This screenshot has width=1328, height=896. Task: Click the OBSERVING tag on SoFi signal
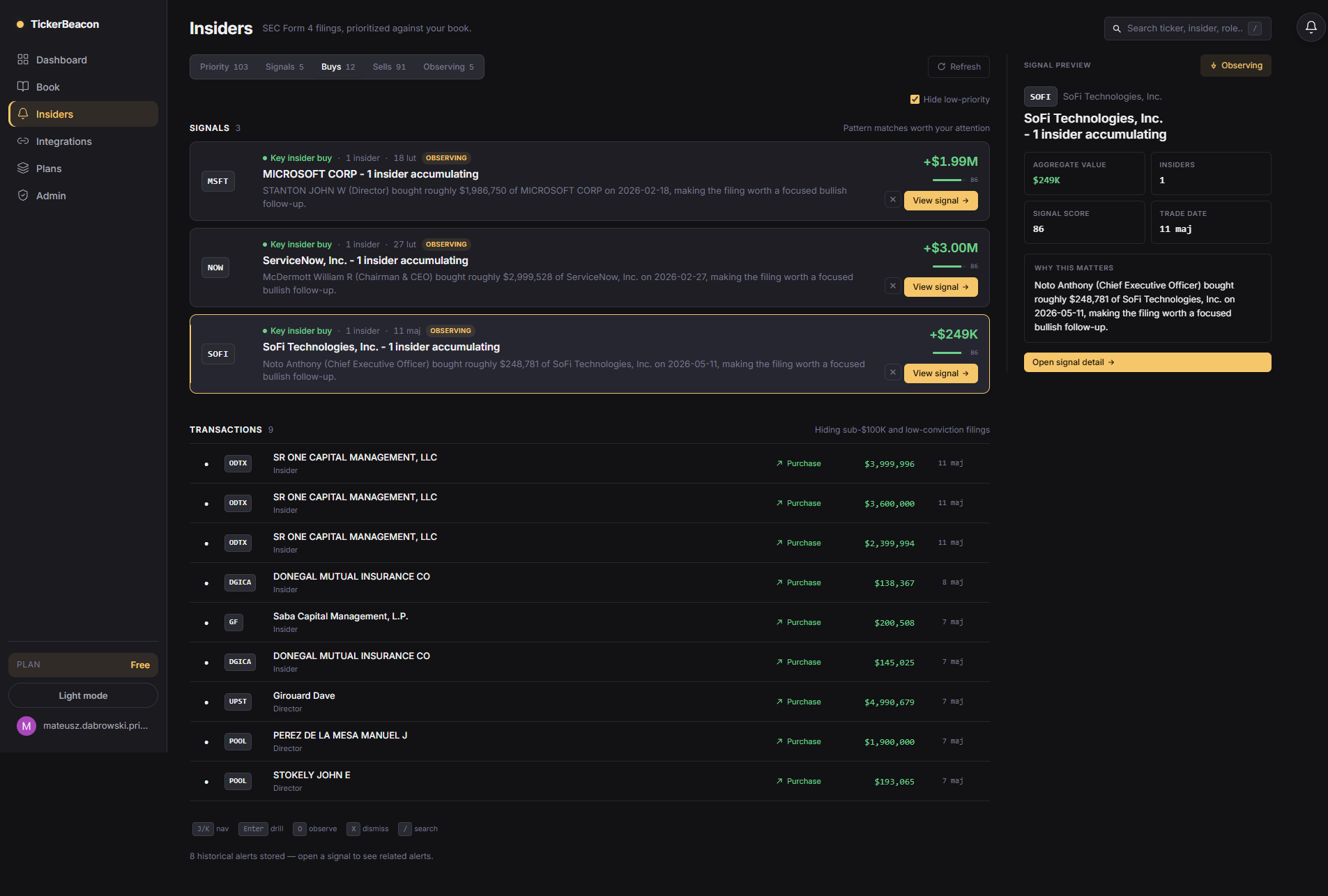[450, 331]
